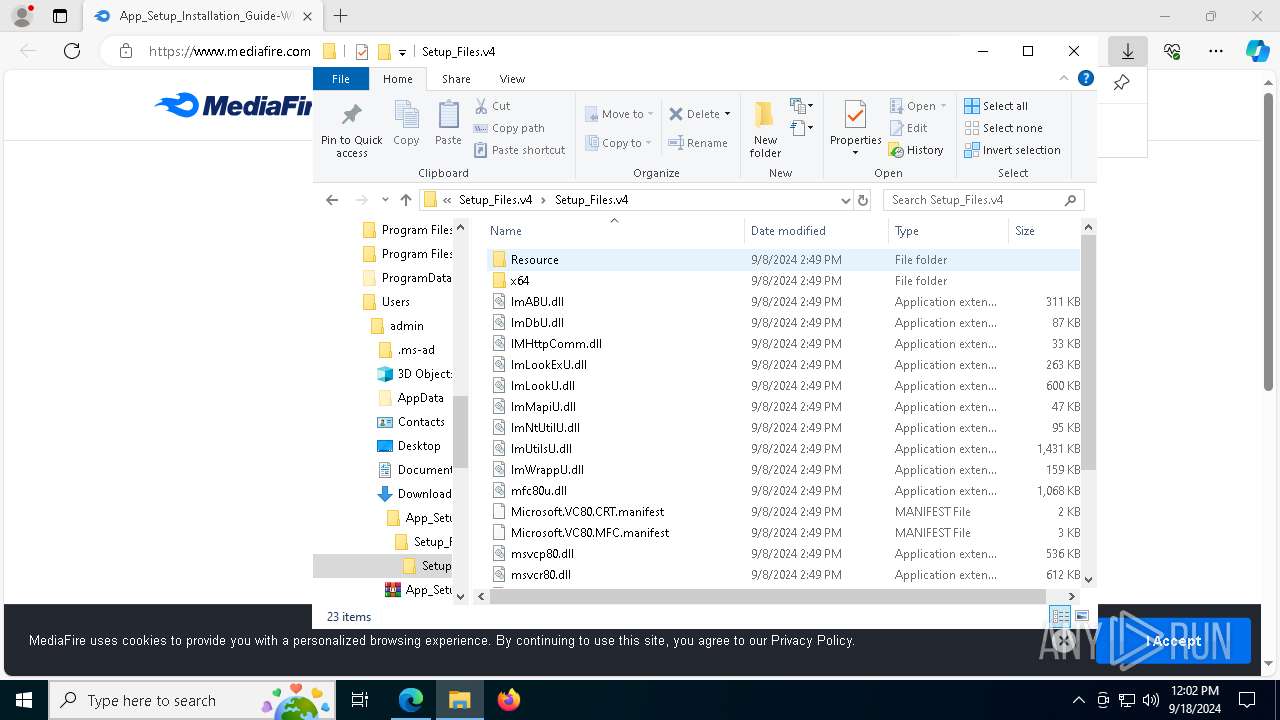Click the Rename command
Screen dimensions: 1280x720
coord(698,143)
